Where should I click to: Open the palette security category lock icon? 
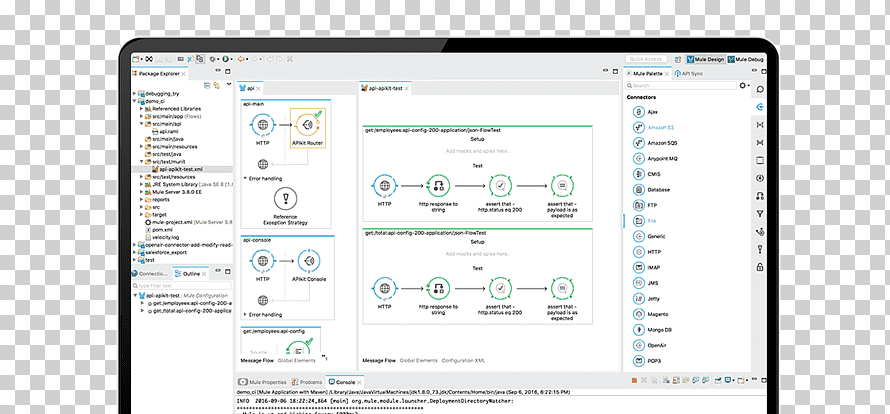tap(760, 267)
